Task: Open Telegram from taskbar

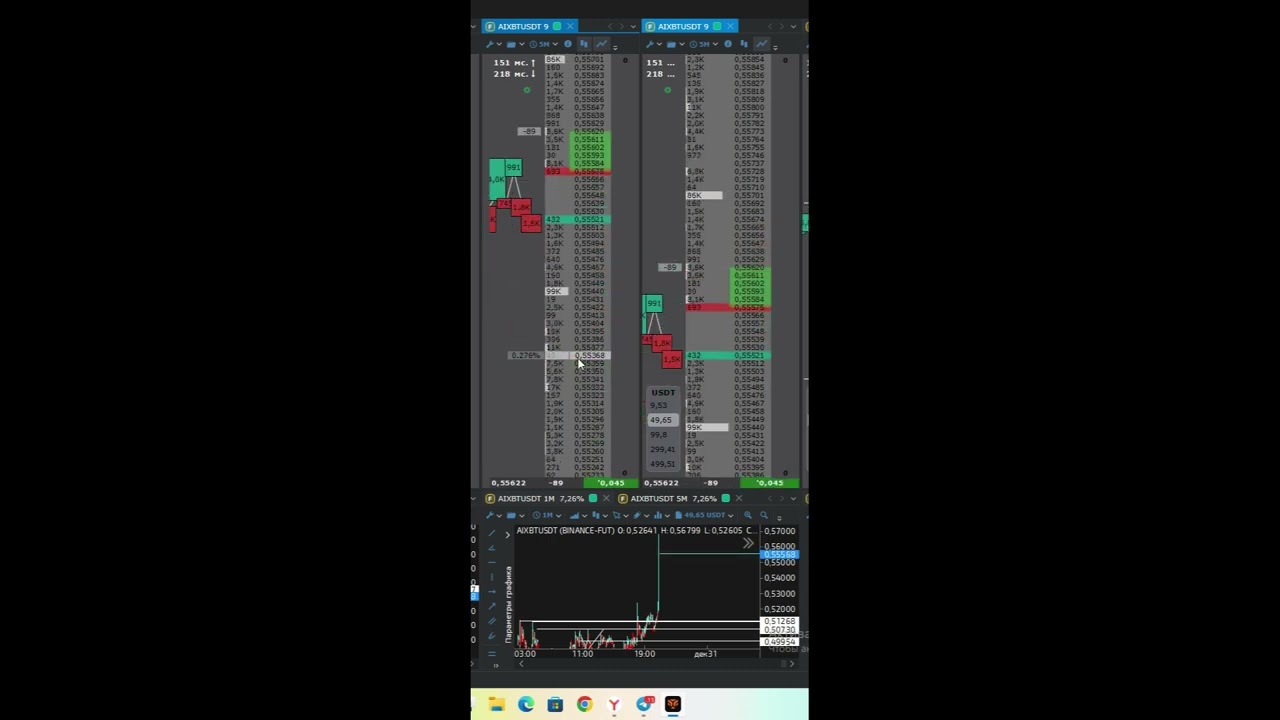Action: point(644,705)
